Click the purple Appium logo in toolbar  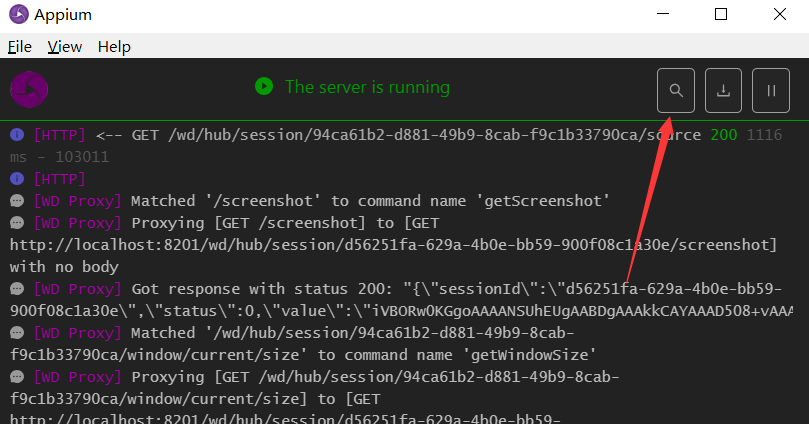[29, 89]
